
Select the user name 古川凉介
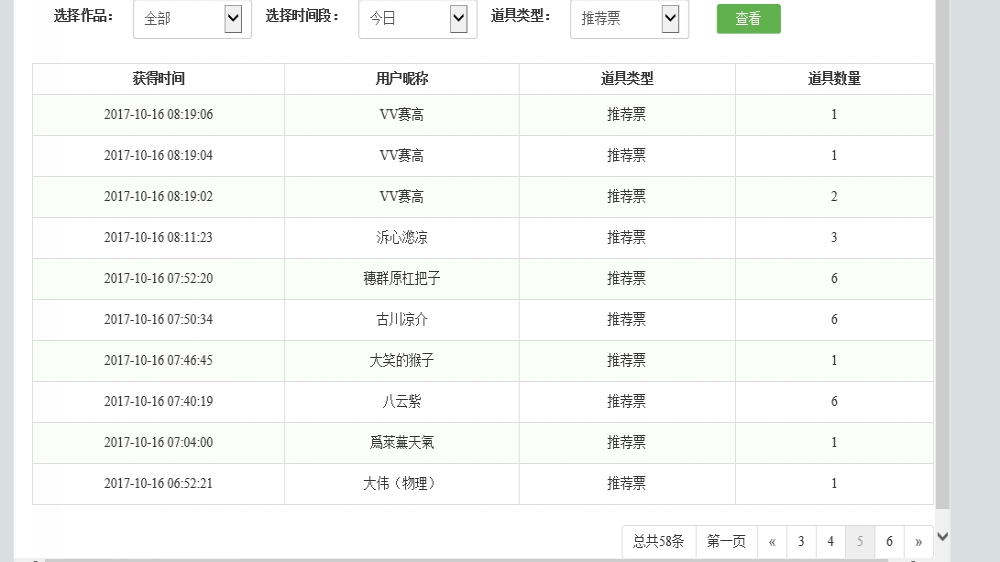pyautogui.click(x=402, y=320)
